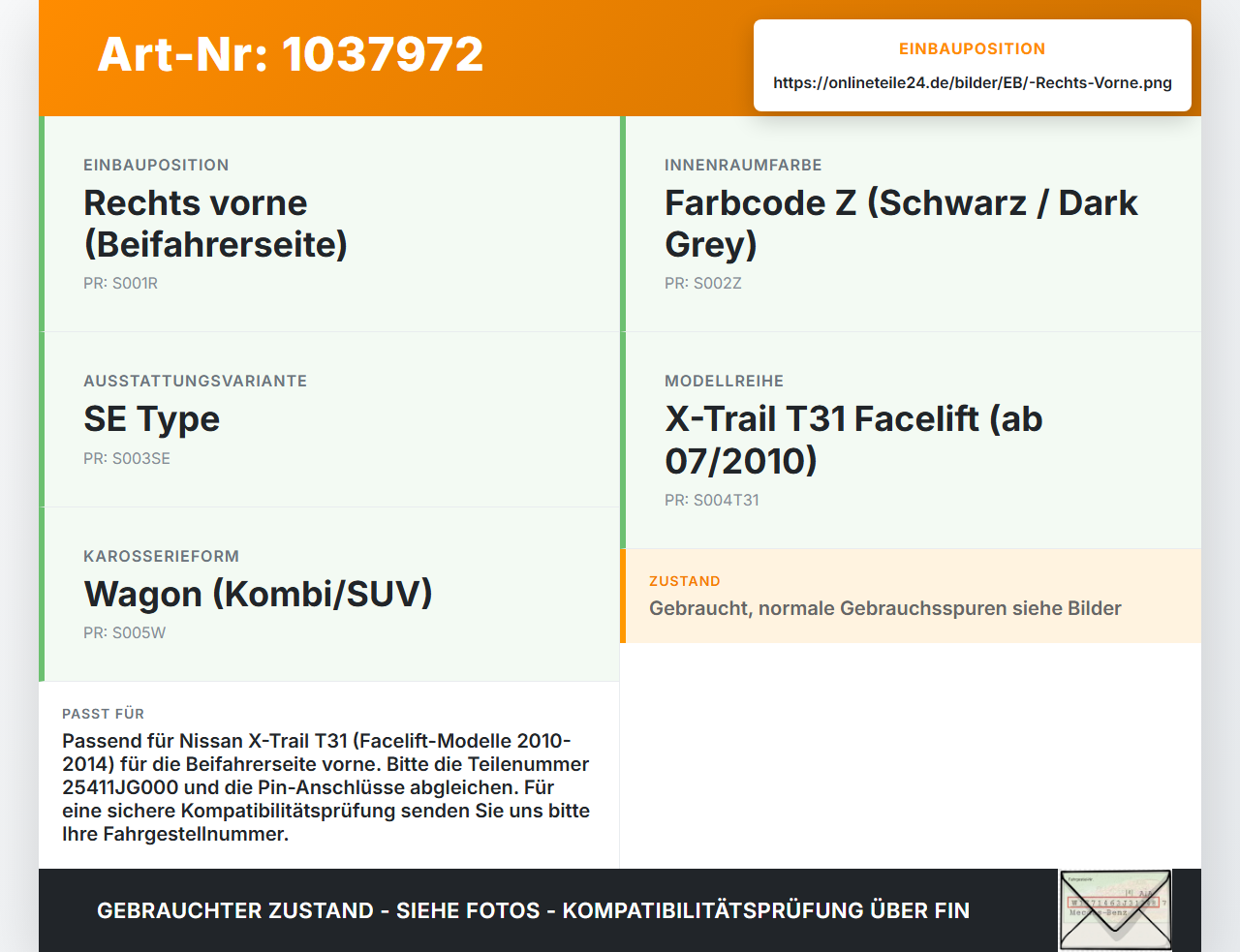Viewport: 1240px width, 952px height.
Task: Click the ZUSTAND label
Action: (685, 581)
